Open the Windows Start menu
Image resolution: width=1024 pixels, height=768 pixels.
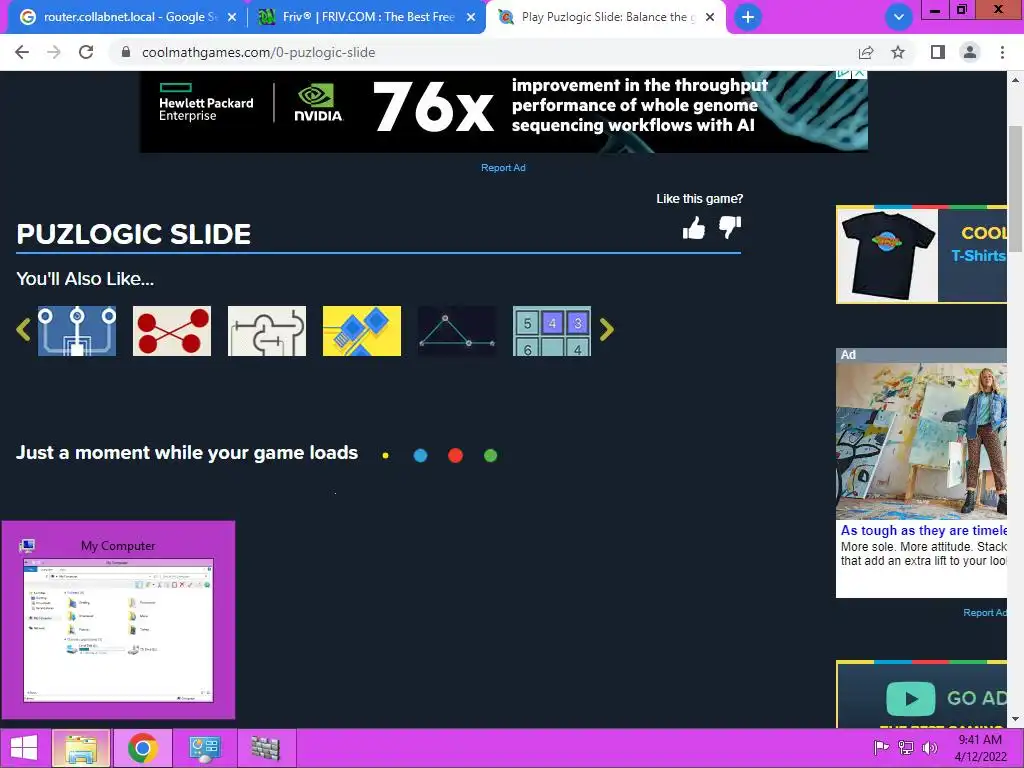pos(24,748)
